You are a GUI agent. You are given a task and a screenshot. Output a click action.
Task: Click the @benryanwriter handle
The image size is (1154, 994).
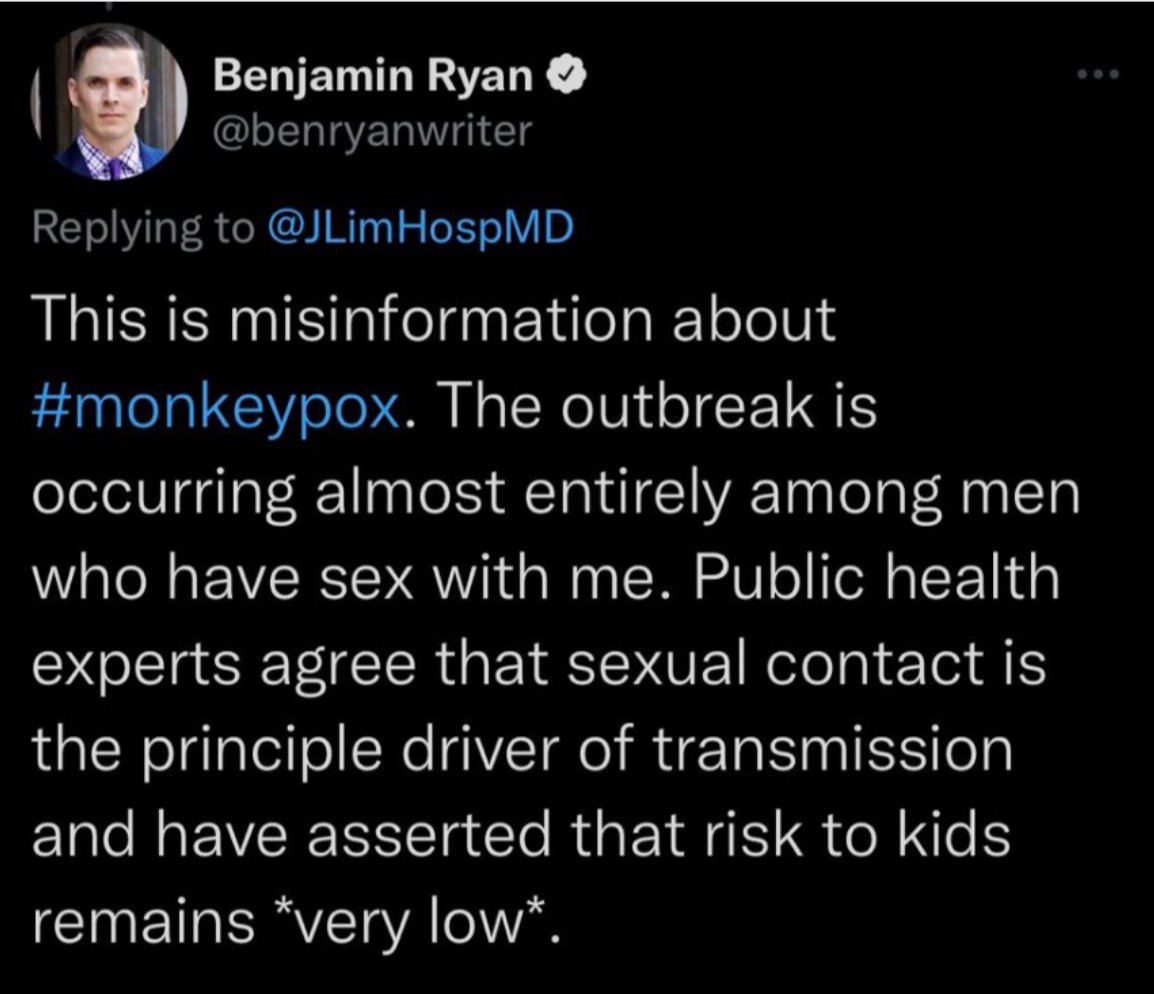coord(372,132)
